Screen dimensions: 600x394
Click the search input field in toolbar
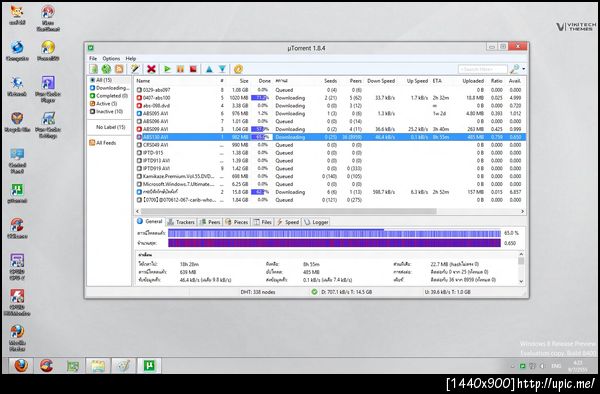point(483,69)
